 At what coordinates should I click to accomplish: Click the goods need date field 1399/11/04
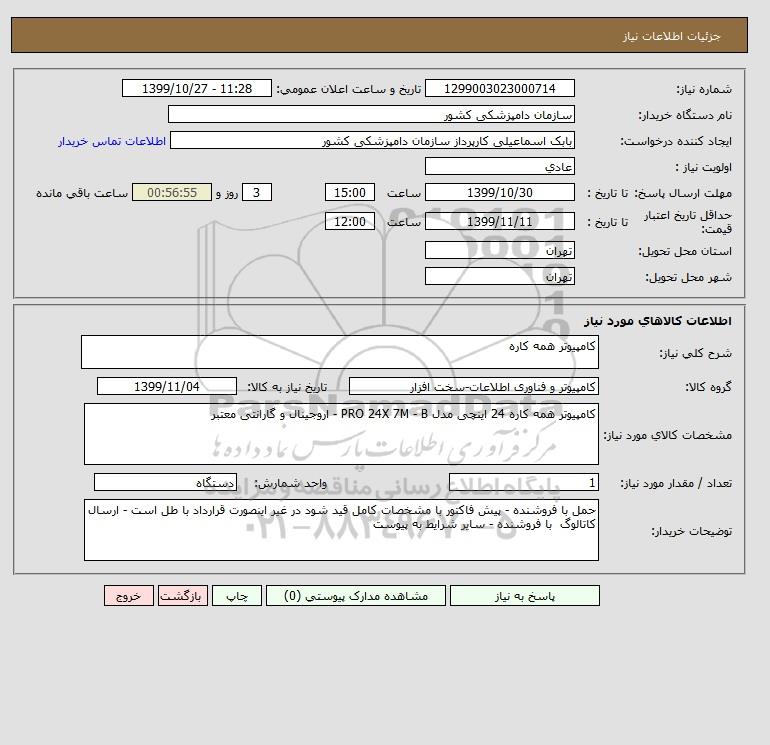click(x=167, y=386)
